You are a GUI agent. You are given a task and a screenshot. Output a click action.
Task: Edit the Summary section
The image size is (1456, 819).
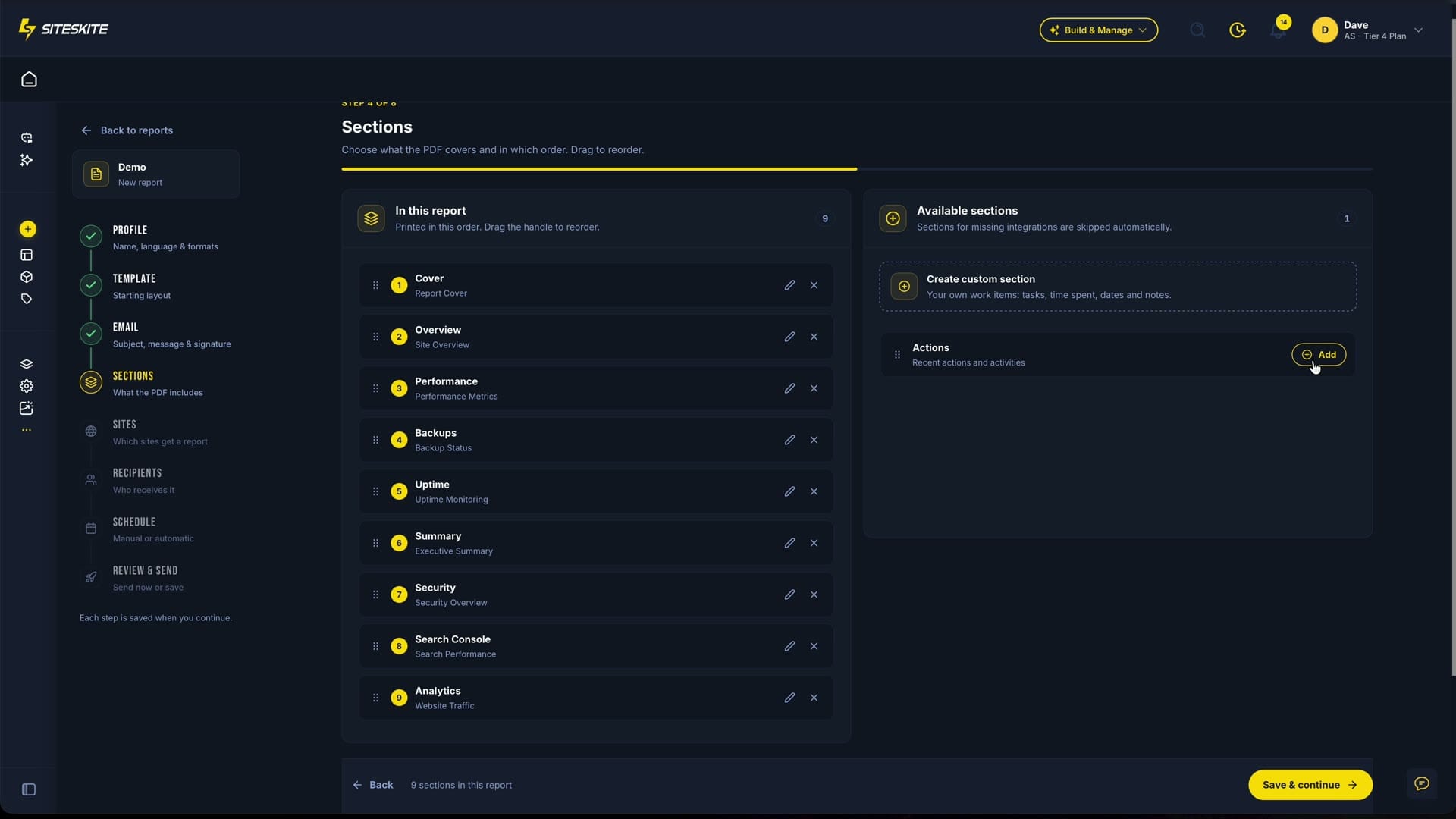pos(789,543)
